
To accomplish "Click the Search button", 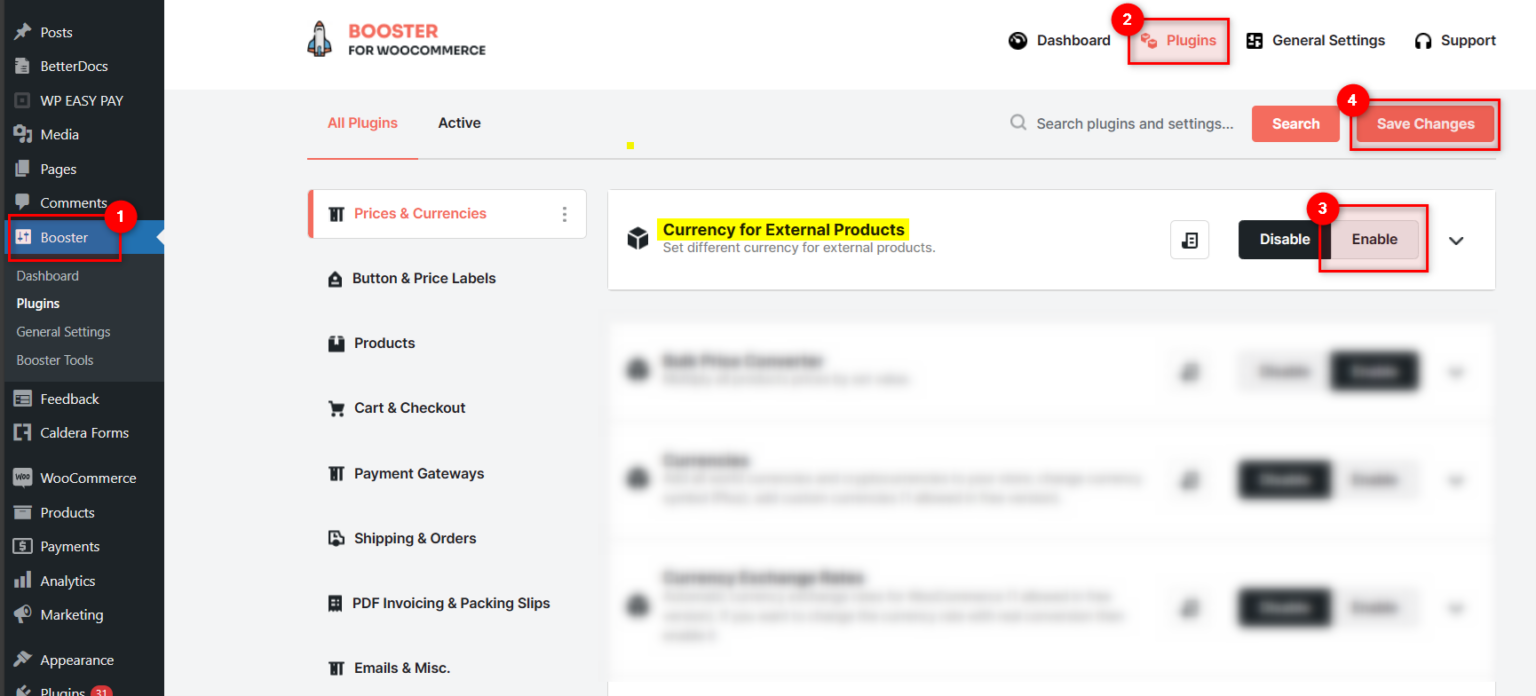I will (1295, 124).
